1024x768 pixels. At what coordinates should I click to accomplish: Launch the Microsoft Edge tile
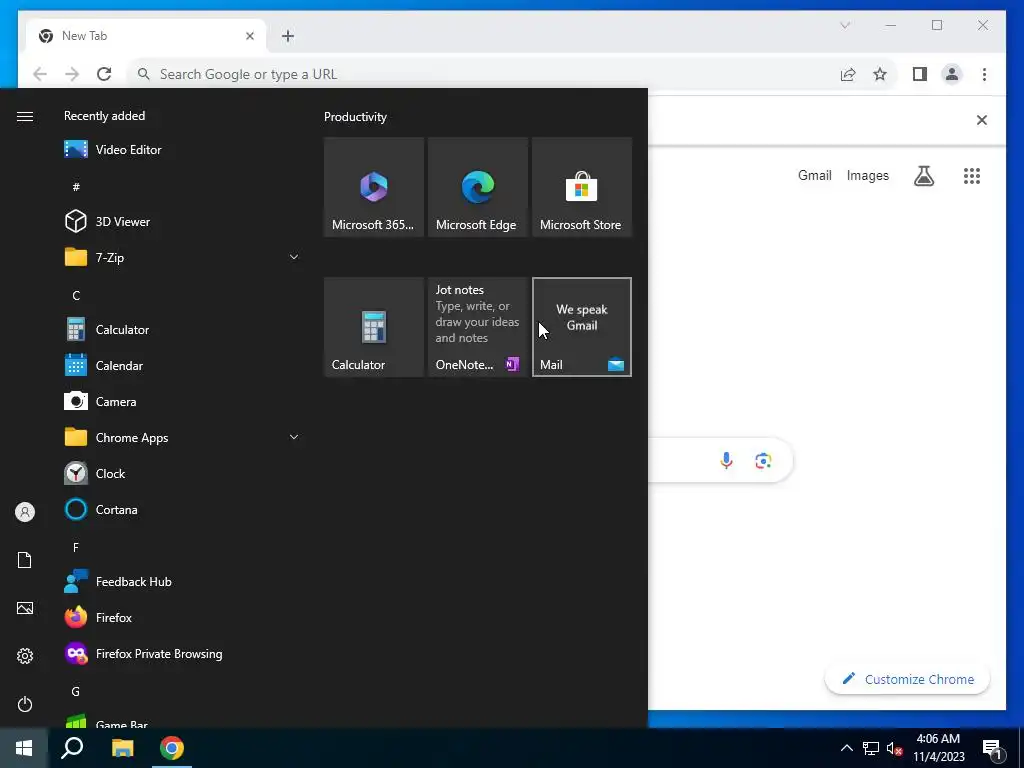click(477, 187)
